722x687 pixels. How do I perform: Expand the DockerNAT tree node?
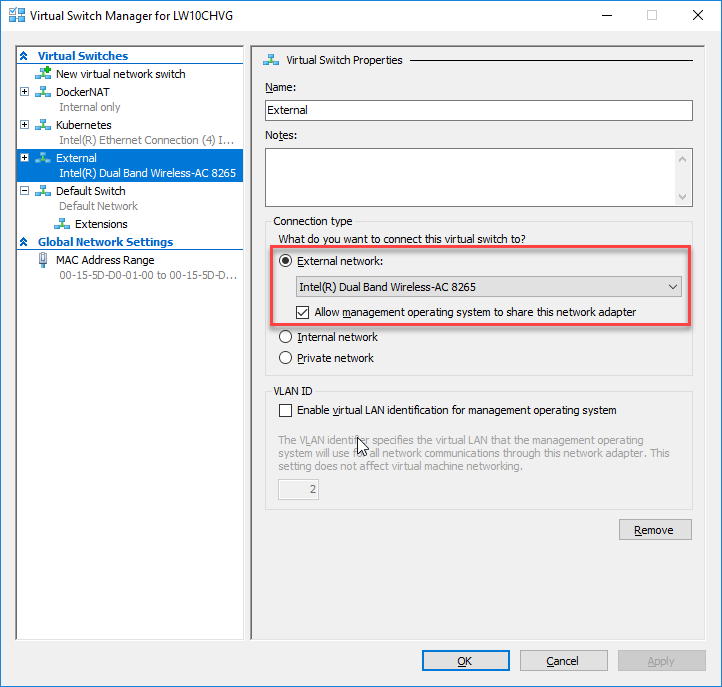coord(25,92)
